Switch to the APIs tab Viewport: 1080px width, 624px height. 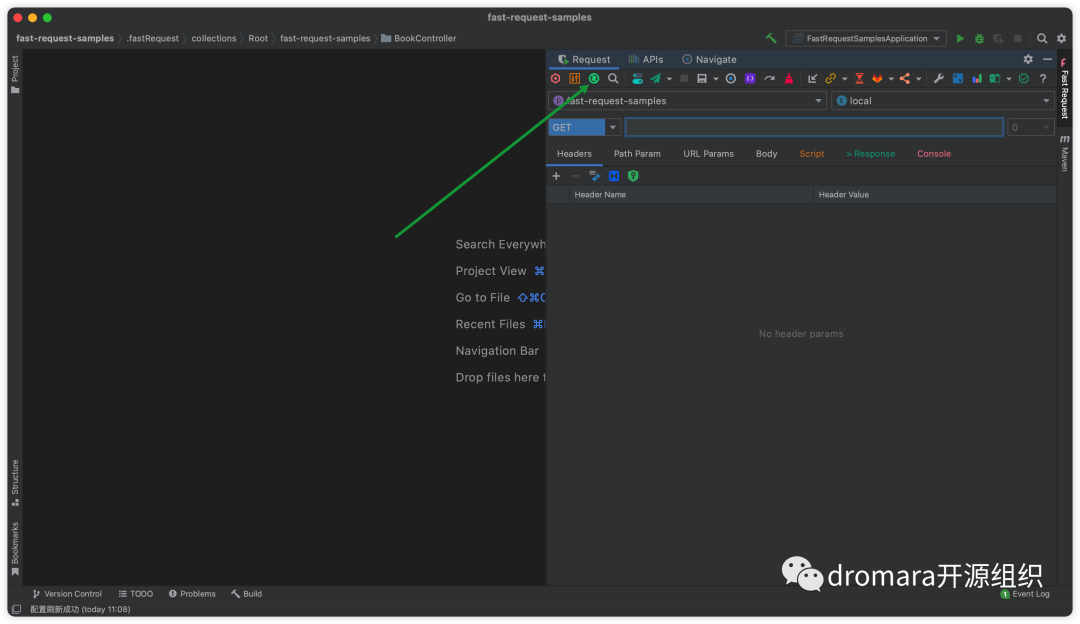pyautogui.click(x=646, y=59)
